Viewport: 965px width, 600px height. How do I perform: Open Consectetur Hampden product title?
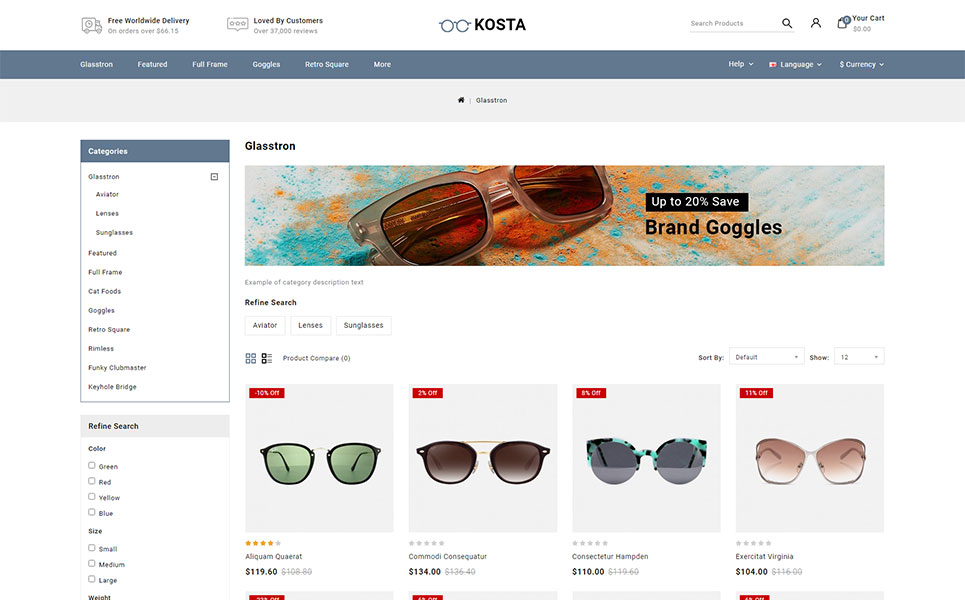610,556
